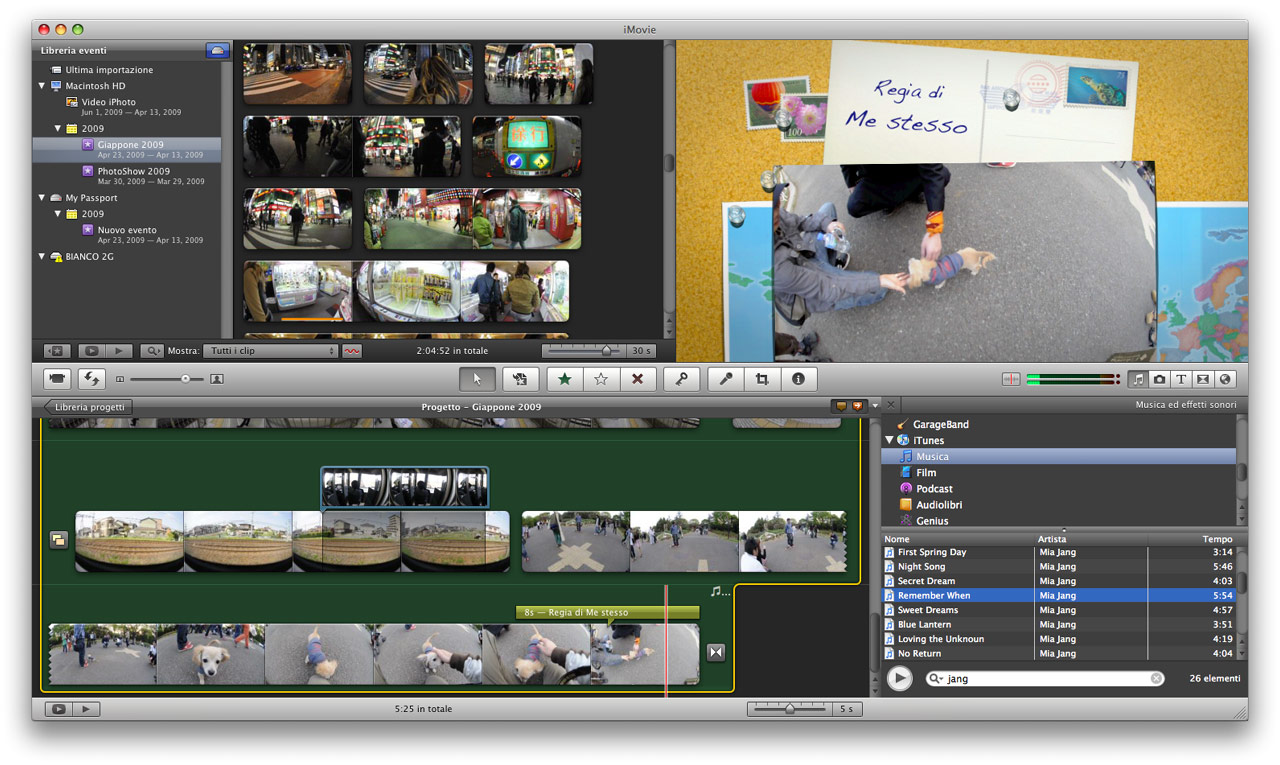Open the photo browser camera icon
Image resolution: width=1280 pixels, height=765 pixels.
(x=1159, y=379)
